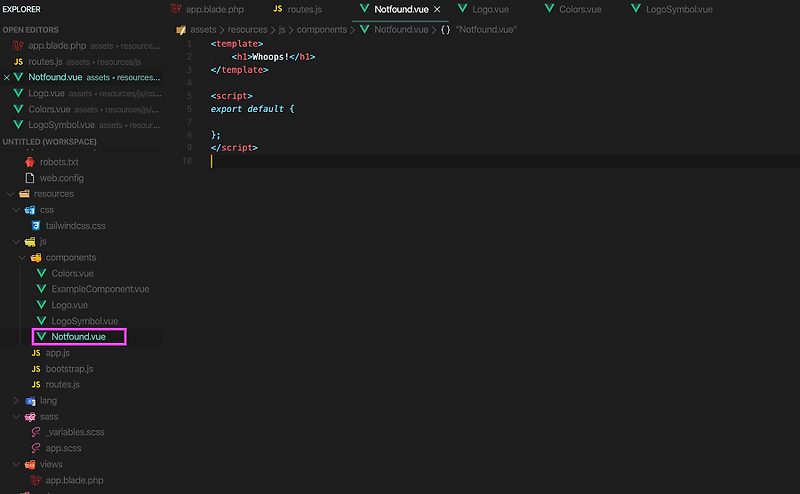Select 'js' in the breadcrumb path
Image resolution: width=800 pixels, height=494 pixels.
point(282,30)
